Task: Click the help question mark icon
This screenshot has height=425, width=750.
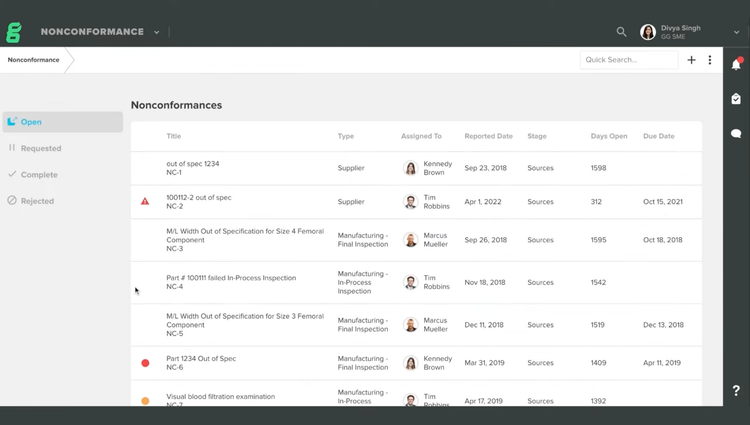Action: 736,390
